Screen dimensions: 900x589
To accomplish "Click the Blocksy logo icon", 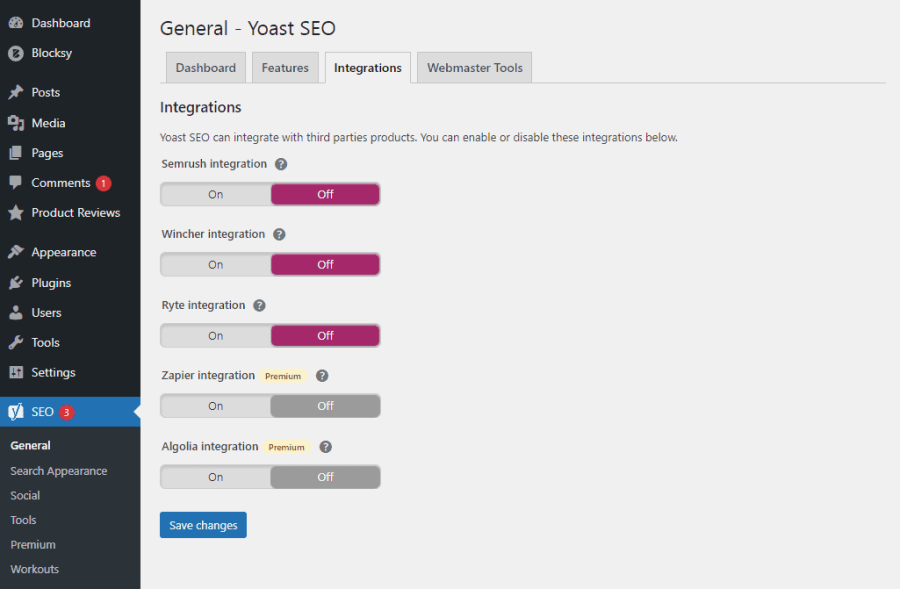I will coord(15,53).
